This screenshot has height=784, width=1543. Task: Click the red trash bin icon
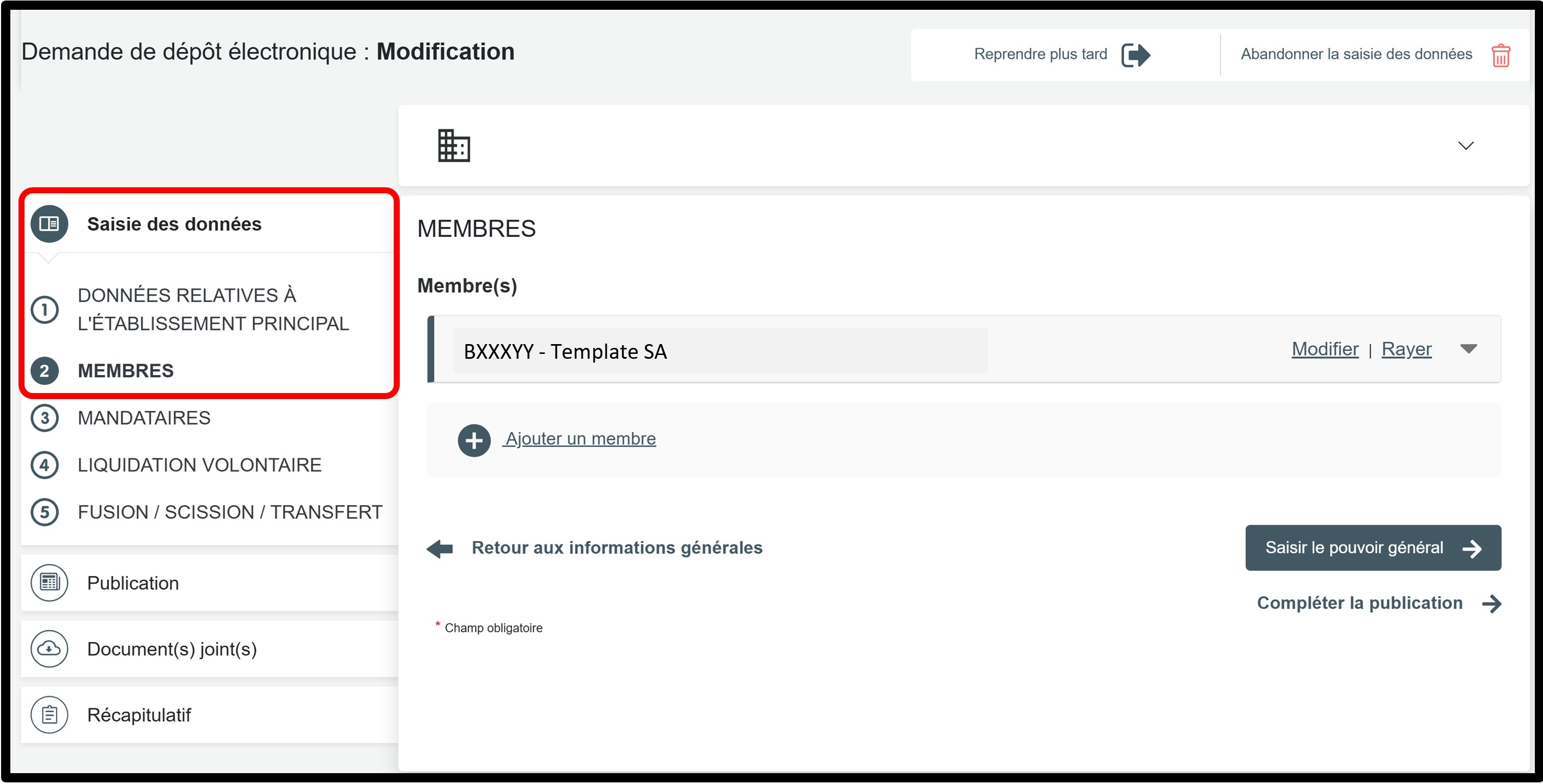(1500, 55)
